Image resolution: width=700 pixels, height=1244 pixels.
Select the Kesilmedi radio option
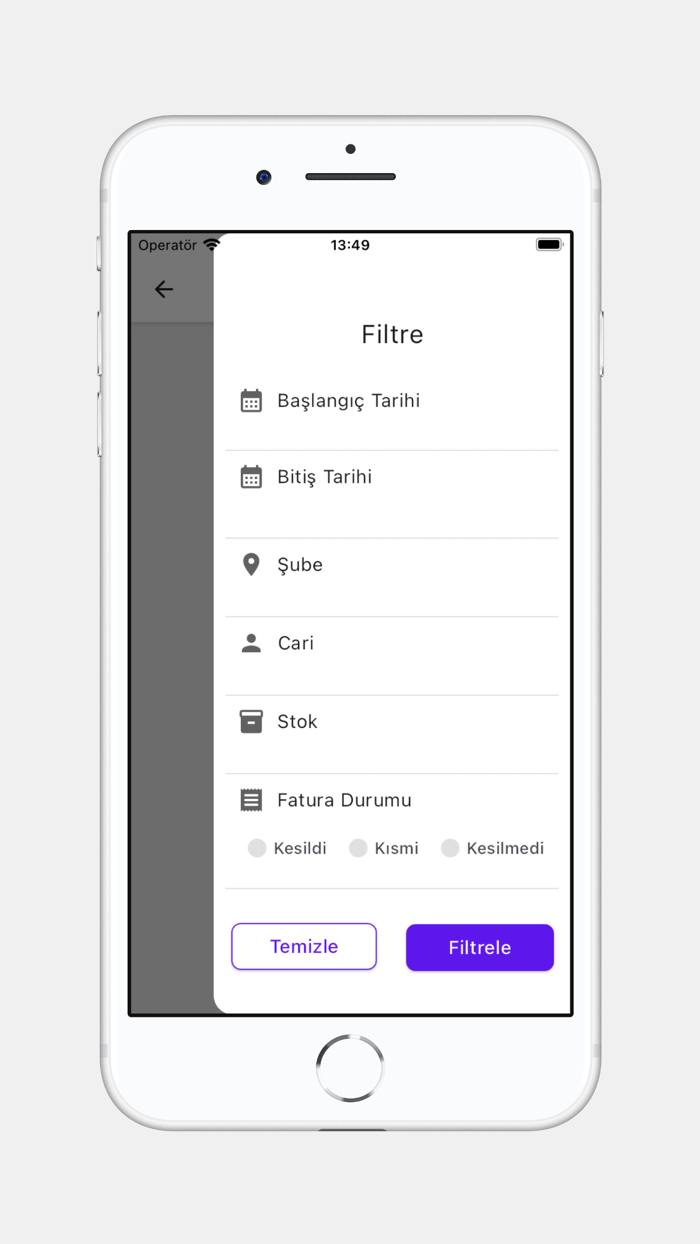450,848
